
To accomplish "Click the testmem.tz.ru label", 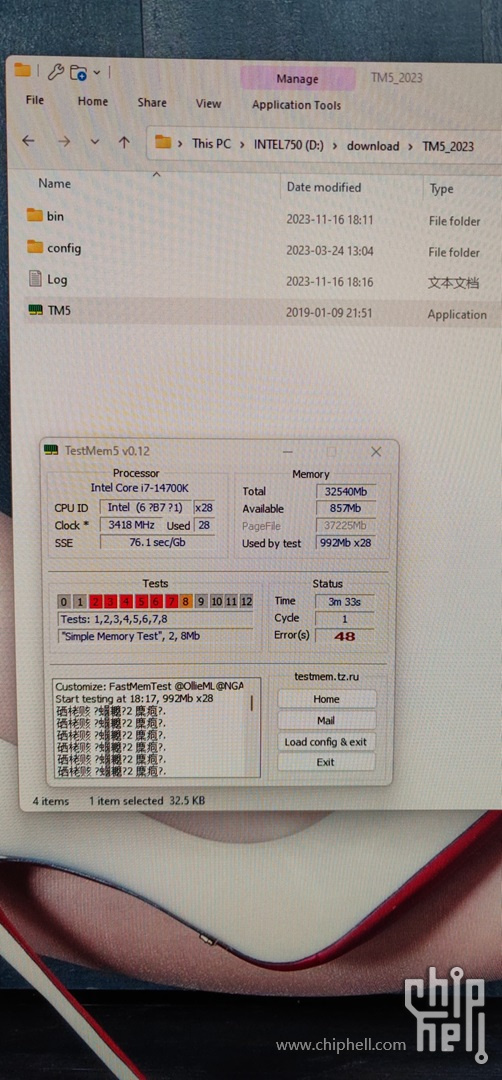I will [326, 677].
